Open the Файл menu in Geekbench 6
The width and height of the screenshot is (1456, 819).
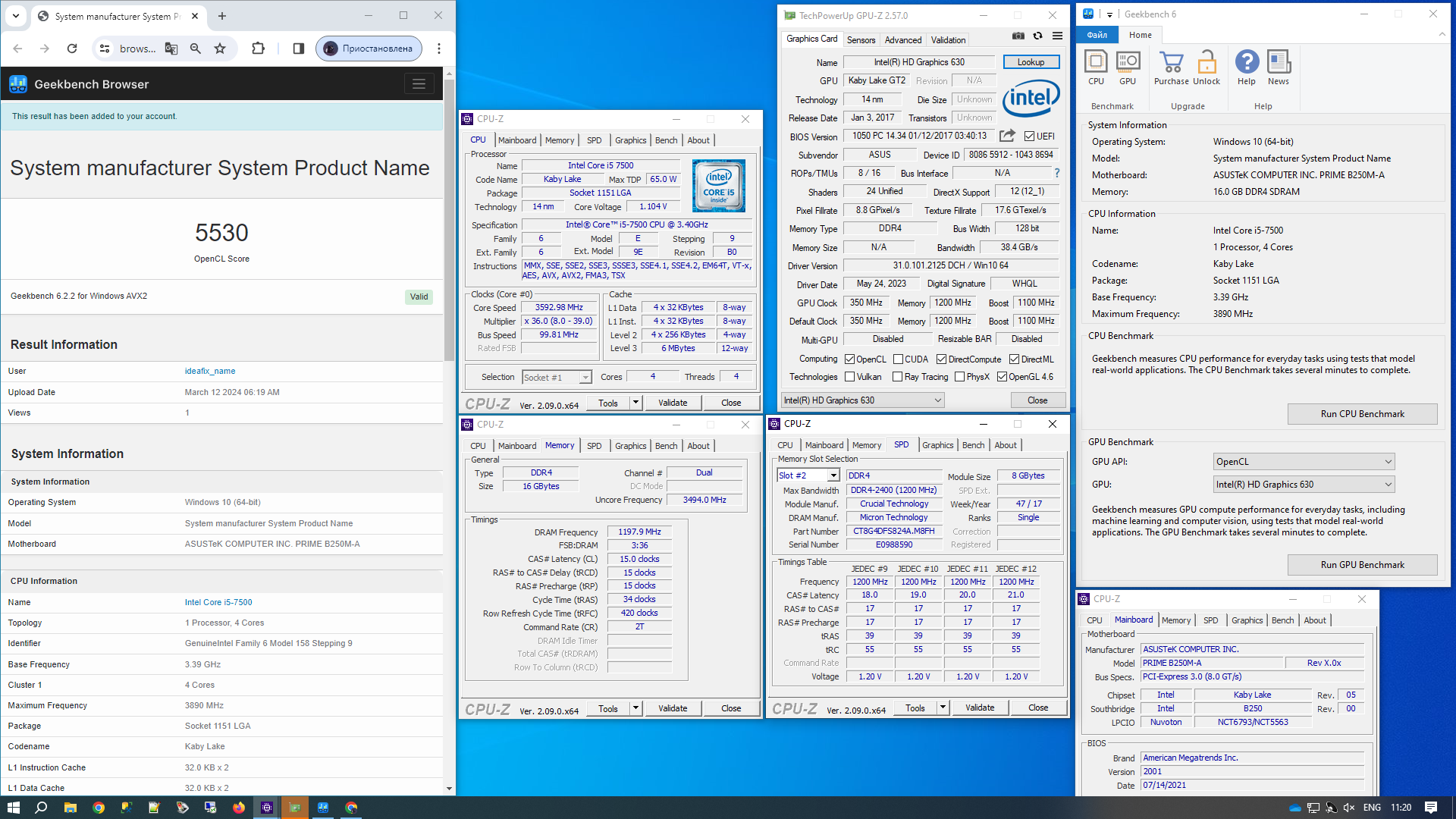(x=1097, y=35)
